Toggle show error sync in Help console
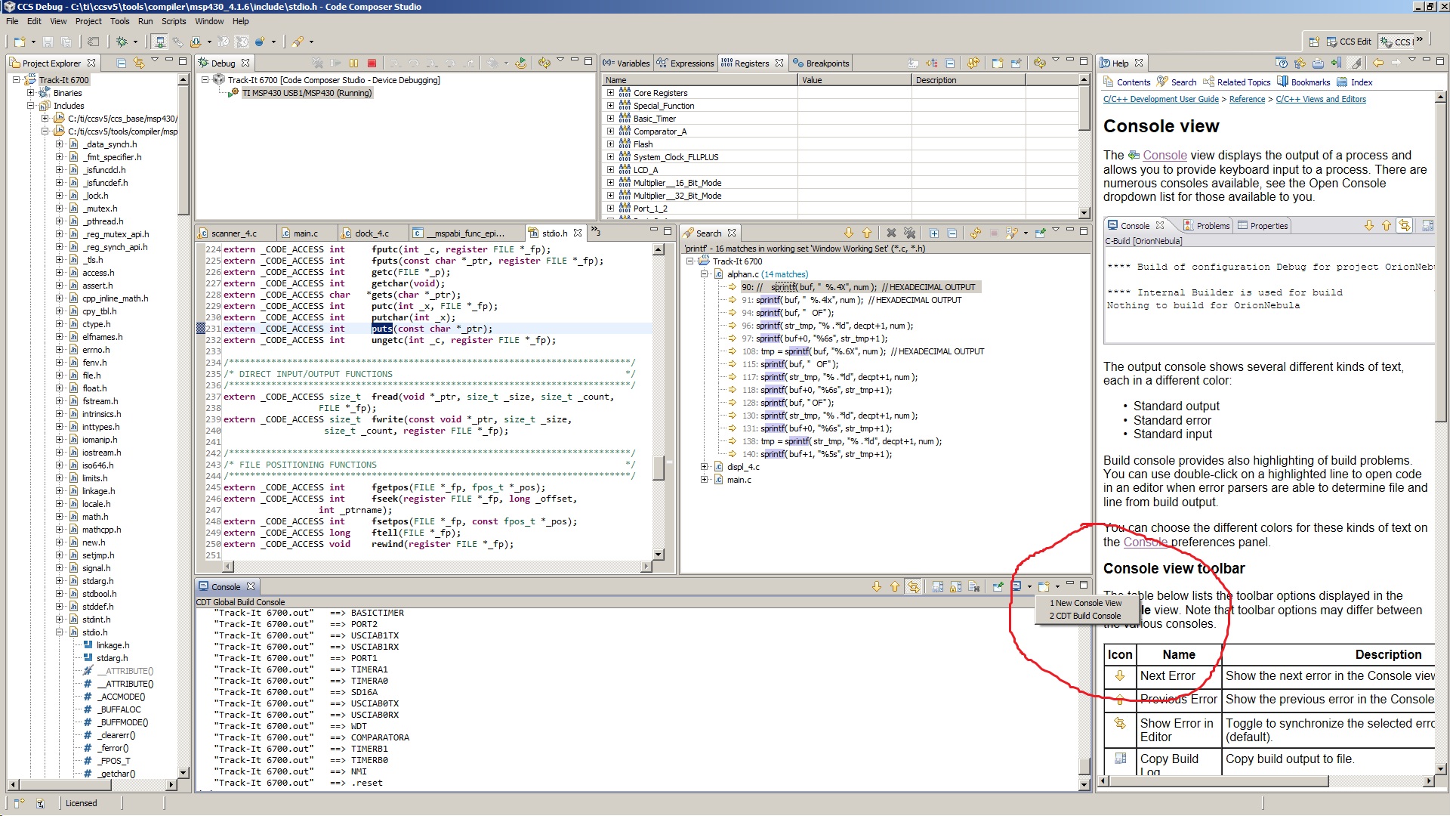The width and height of the screenshot is (1456, 819). [1404, 226]
